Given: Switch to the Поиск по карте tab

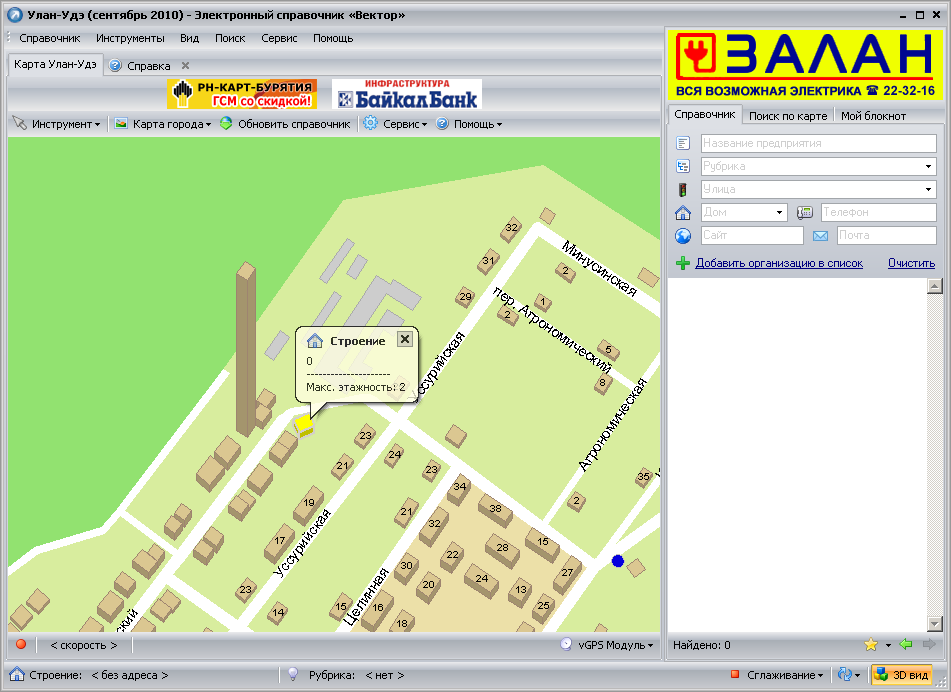Looking at the screenshot, I should click(788, 116).
